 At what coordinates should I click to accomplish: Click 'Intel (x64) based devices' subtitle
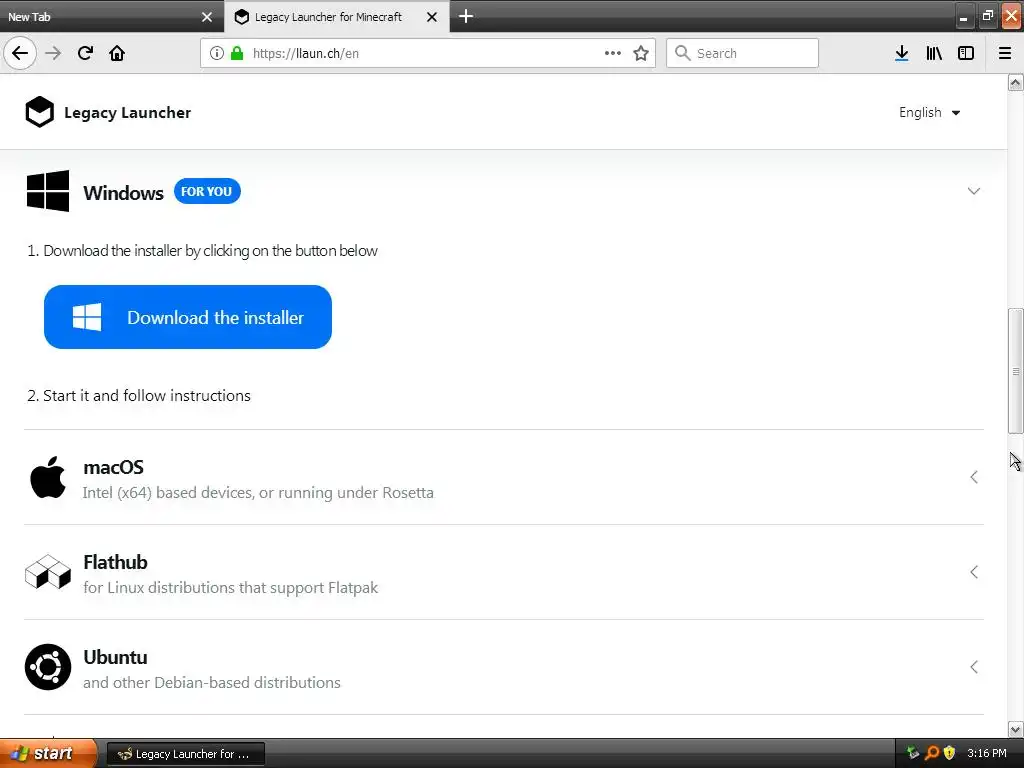pos(258,492)
